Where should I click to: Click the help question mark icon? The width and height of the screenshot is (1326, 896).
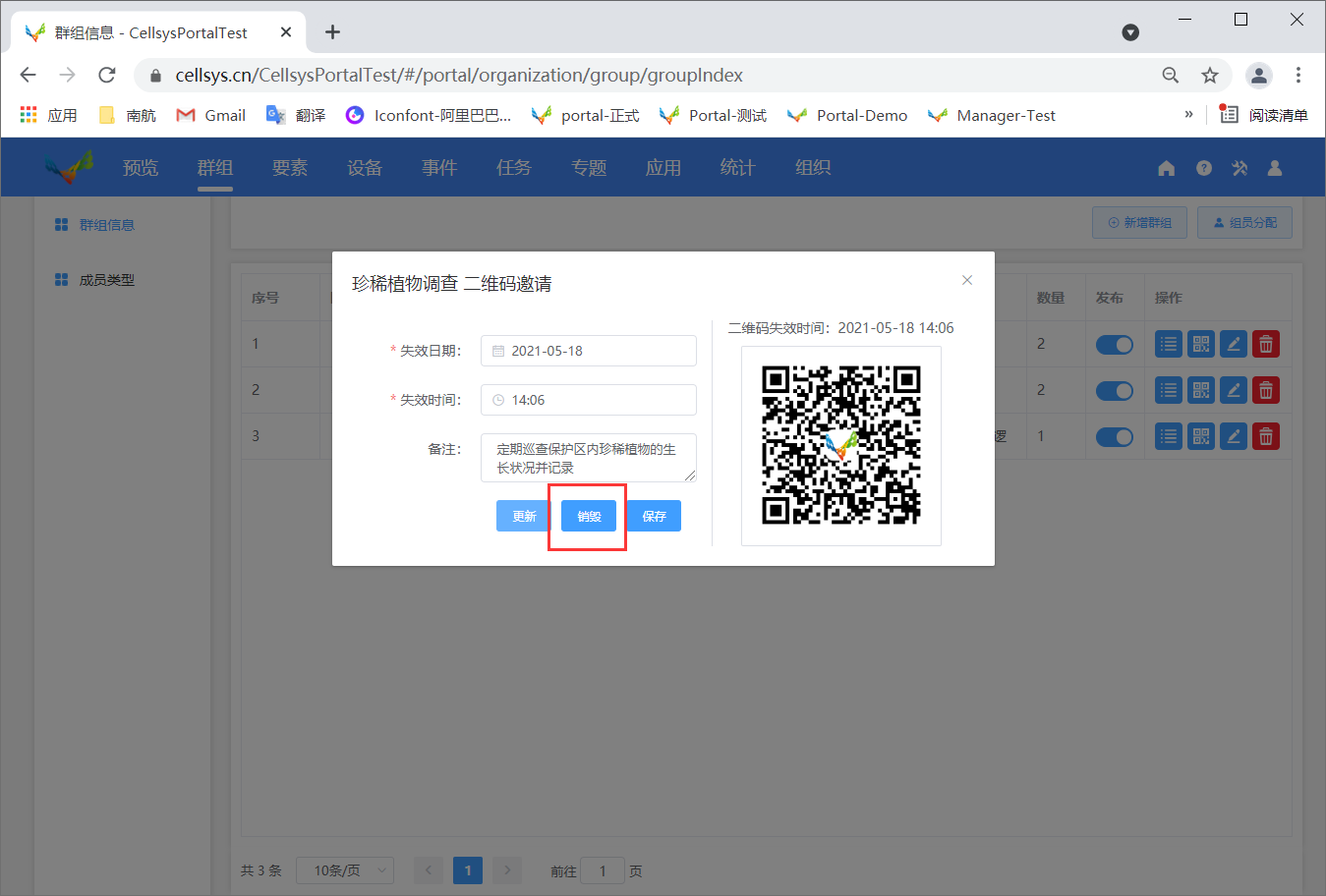[1204, 168]
